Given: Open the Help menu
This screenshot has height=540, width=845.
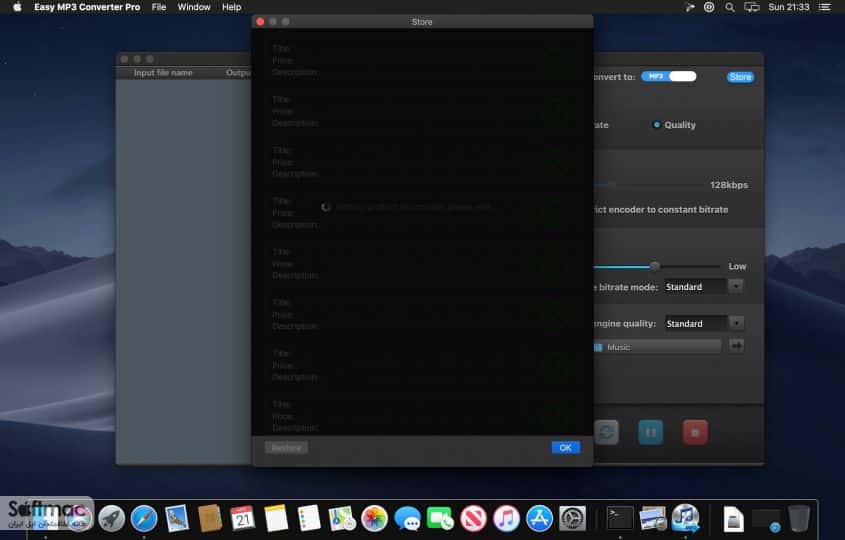Looking at the screenshot, I should click(231, 7).
